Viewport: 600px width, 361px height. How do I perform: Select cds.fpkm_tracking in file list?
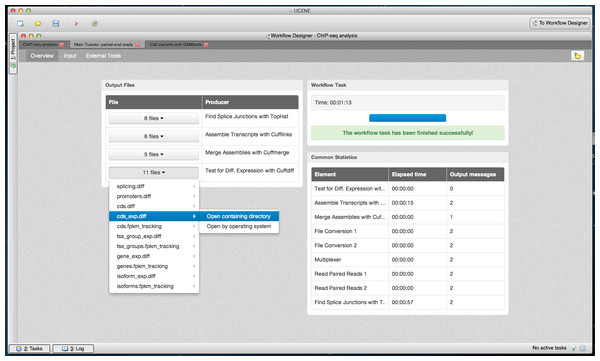click(x=154, y=226)
